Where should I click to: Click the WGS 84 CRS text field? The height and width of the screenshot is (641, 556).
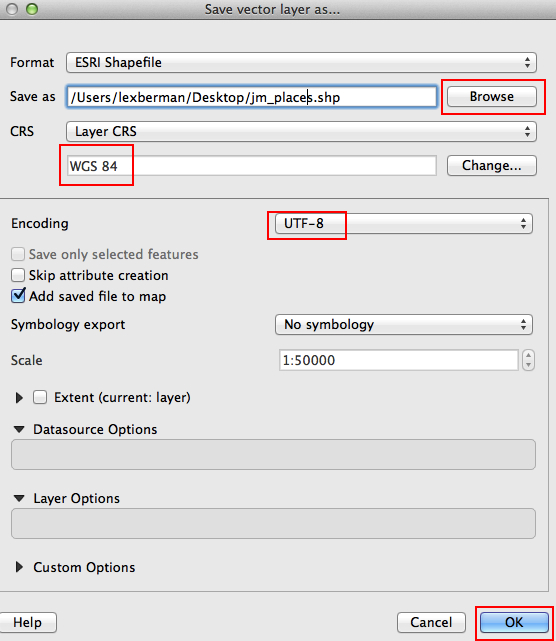251,166
